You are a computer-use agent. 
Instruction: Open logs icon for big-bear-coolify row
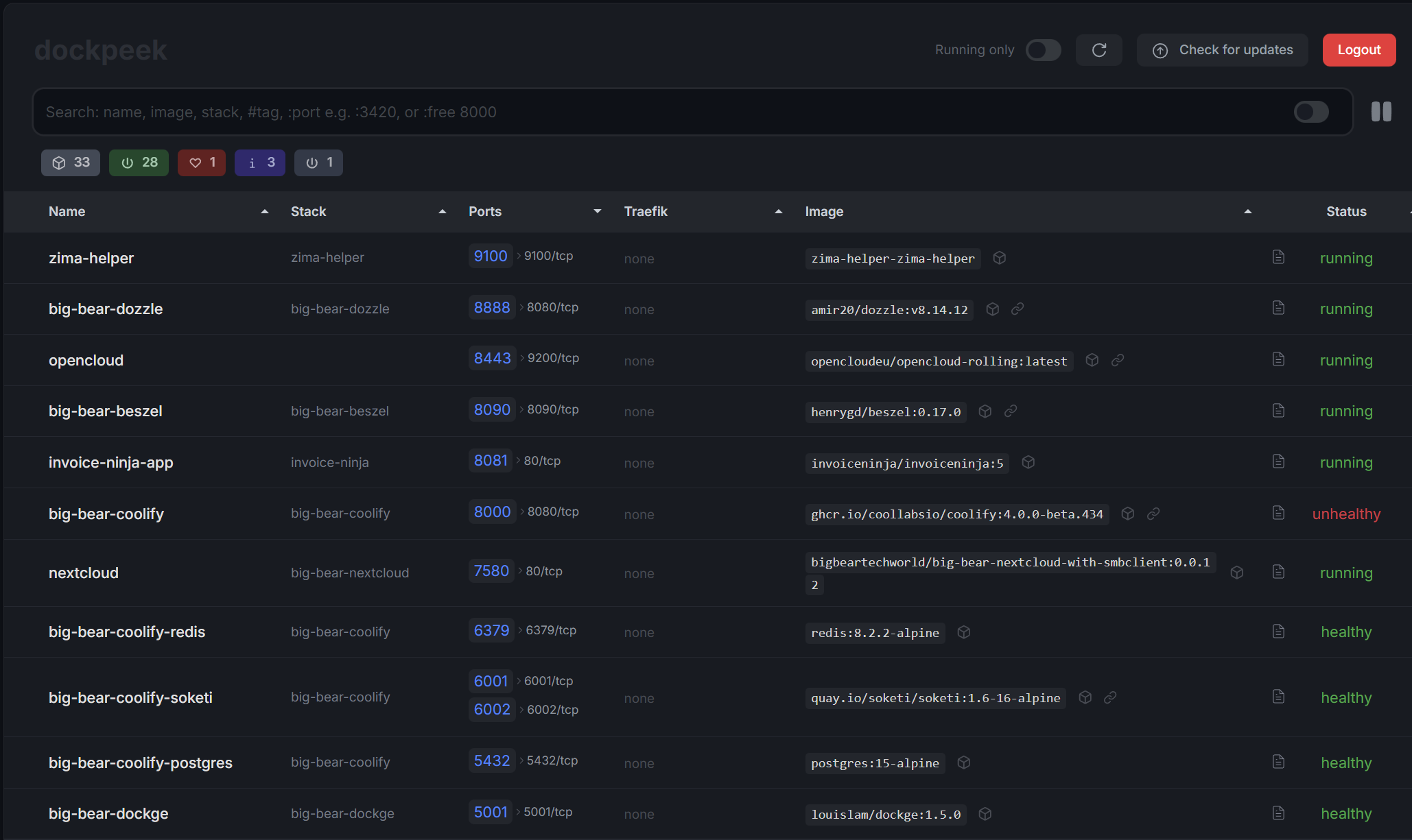coord(1278,513)
